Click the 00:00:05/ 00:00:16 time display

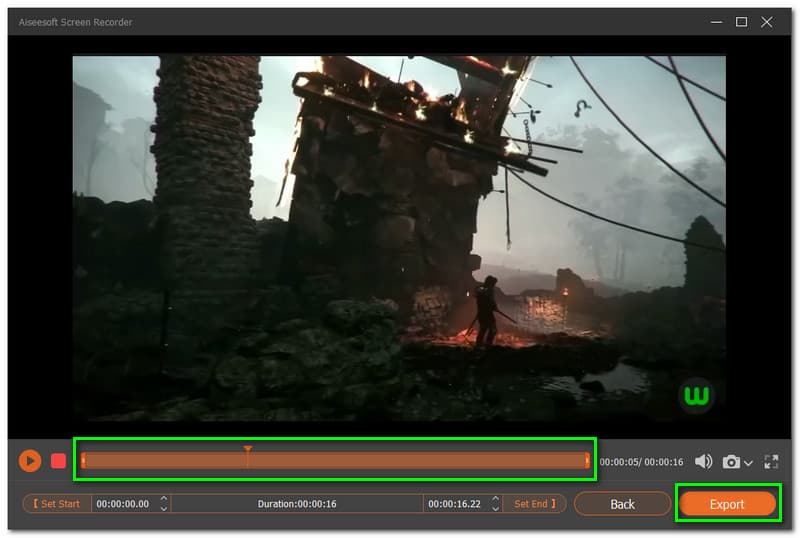click(641, 462)
